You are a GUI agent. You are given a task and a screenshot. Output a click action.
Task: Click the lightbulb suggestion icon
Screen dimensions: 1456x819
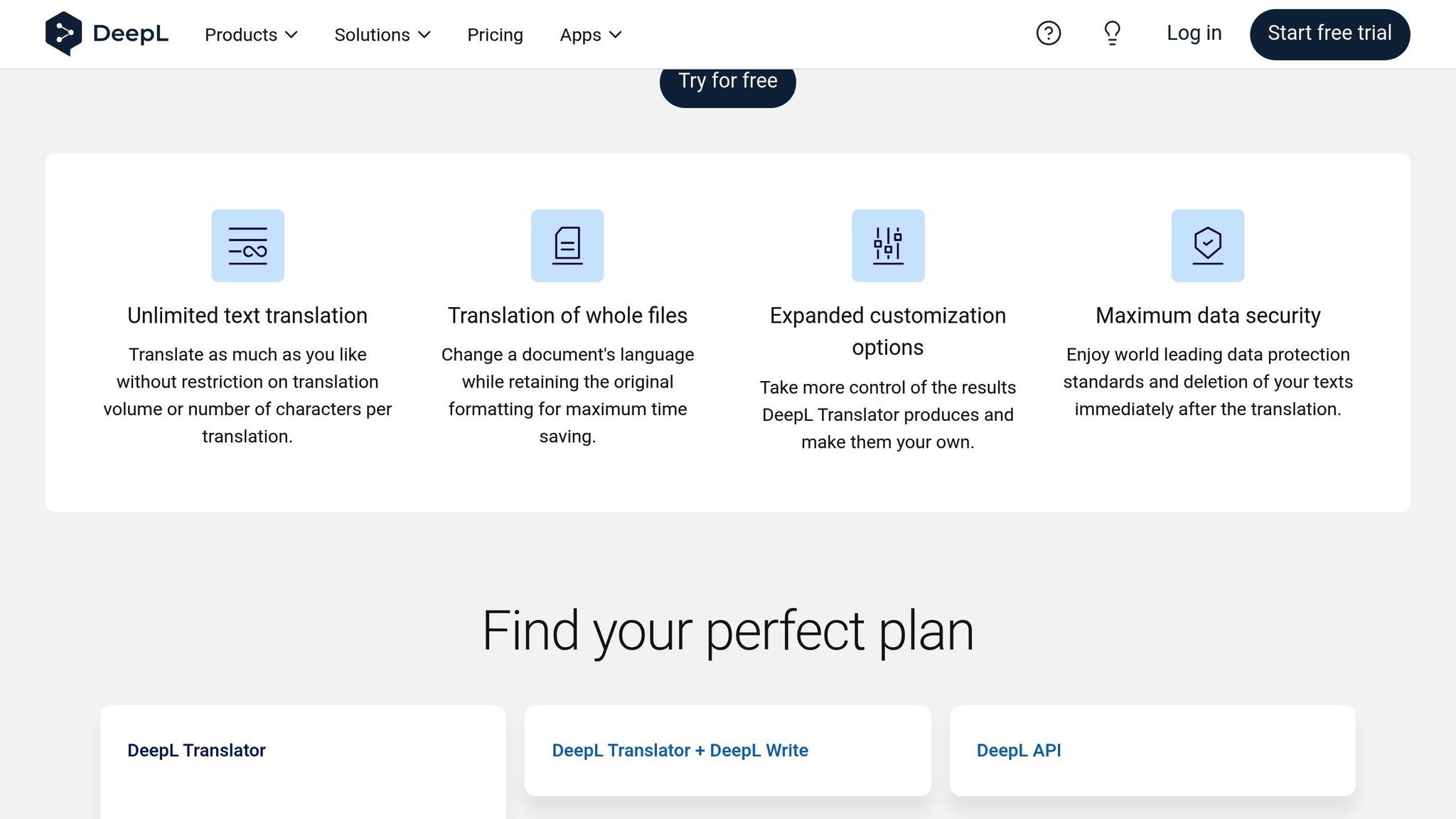(x=1111, y=33)
